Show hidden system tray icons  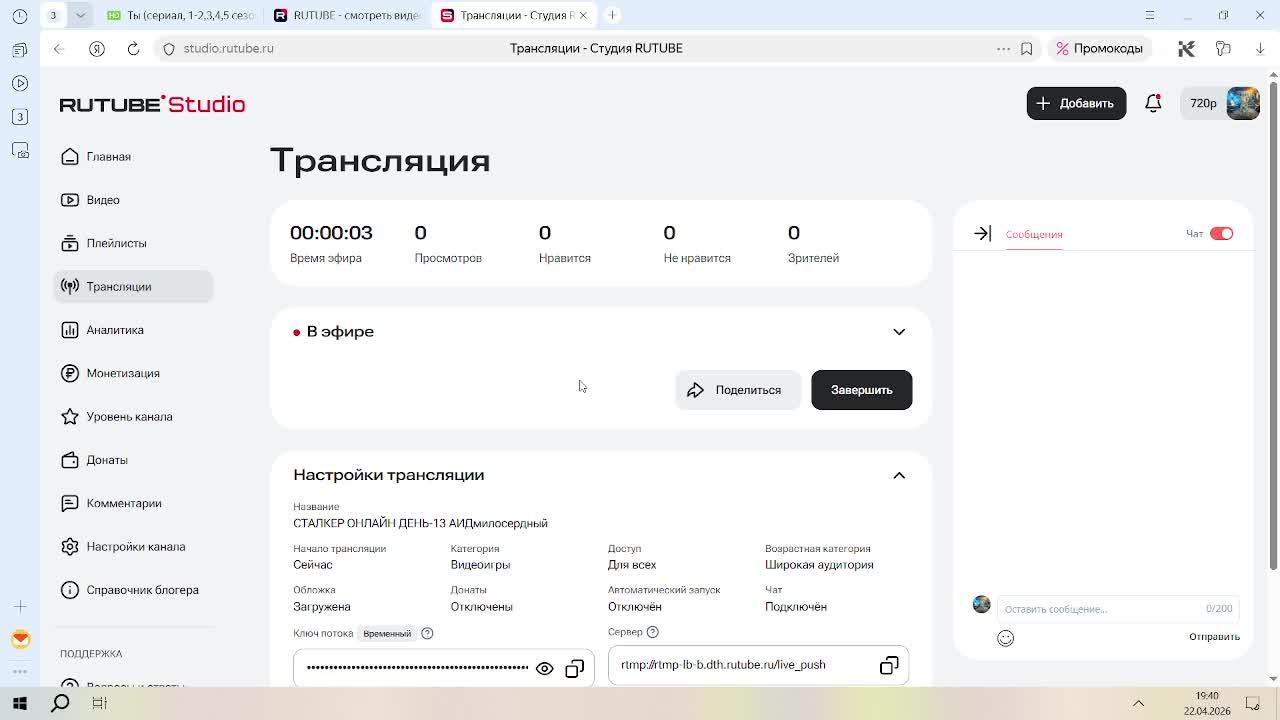[1138, 703]
